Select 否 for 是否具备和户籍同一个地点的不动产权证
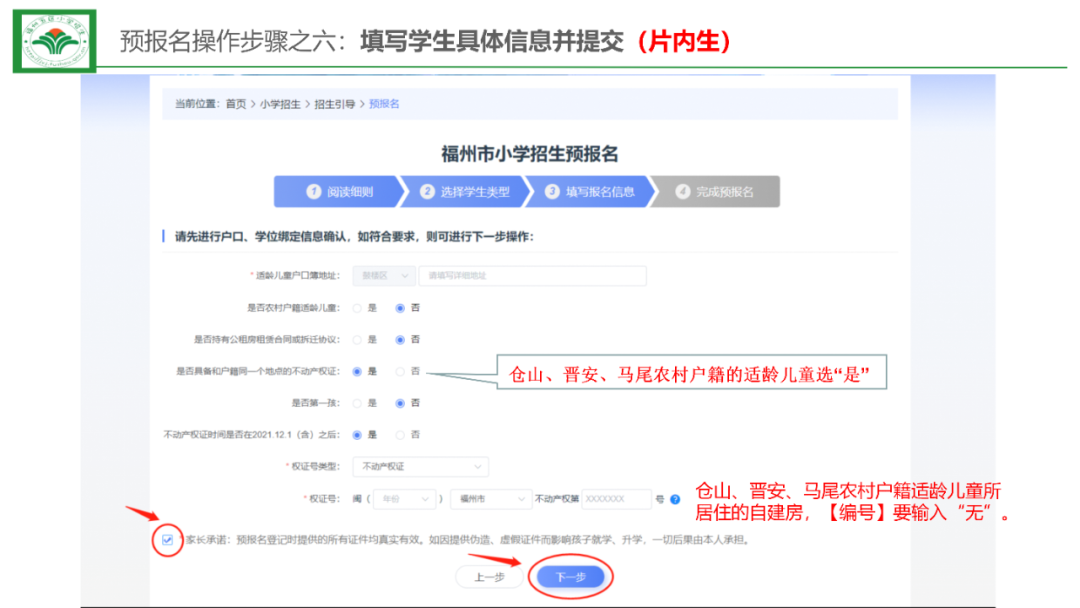This screenshot has width=1080, height=608. click(401, 371)
